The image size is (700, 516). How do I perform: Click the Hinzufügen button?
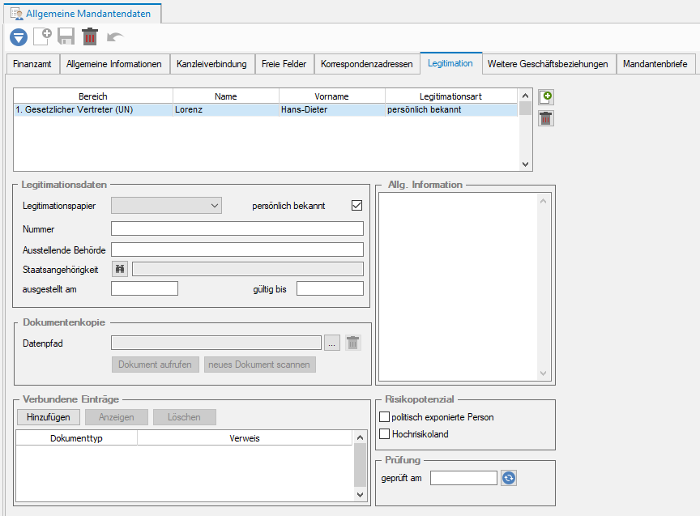pyautogui.click(x=48, y=417)
